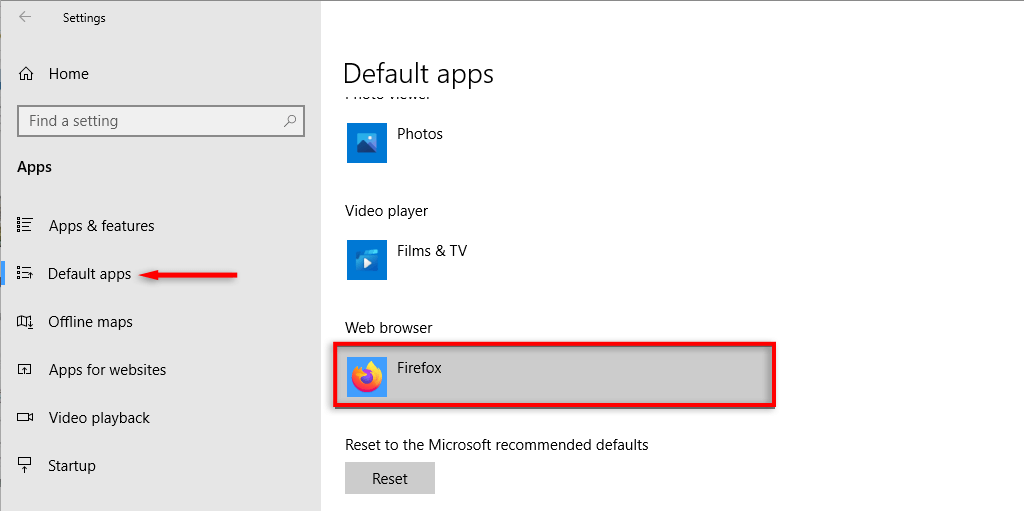Click the search magnifier icon

290,121
